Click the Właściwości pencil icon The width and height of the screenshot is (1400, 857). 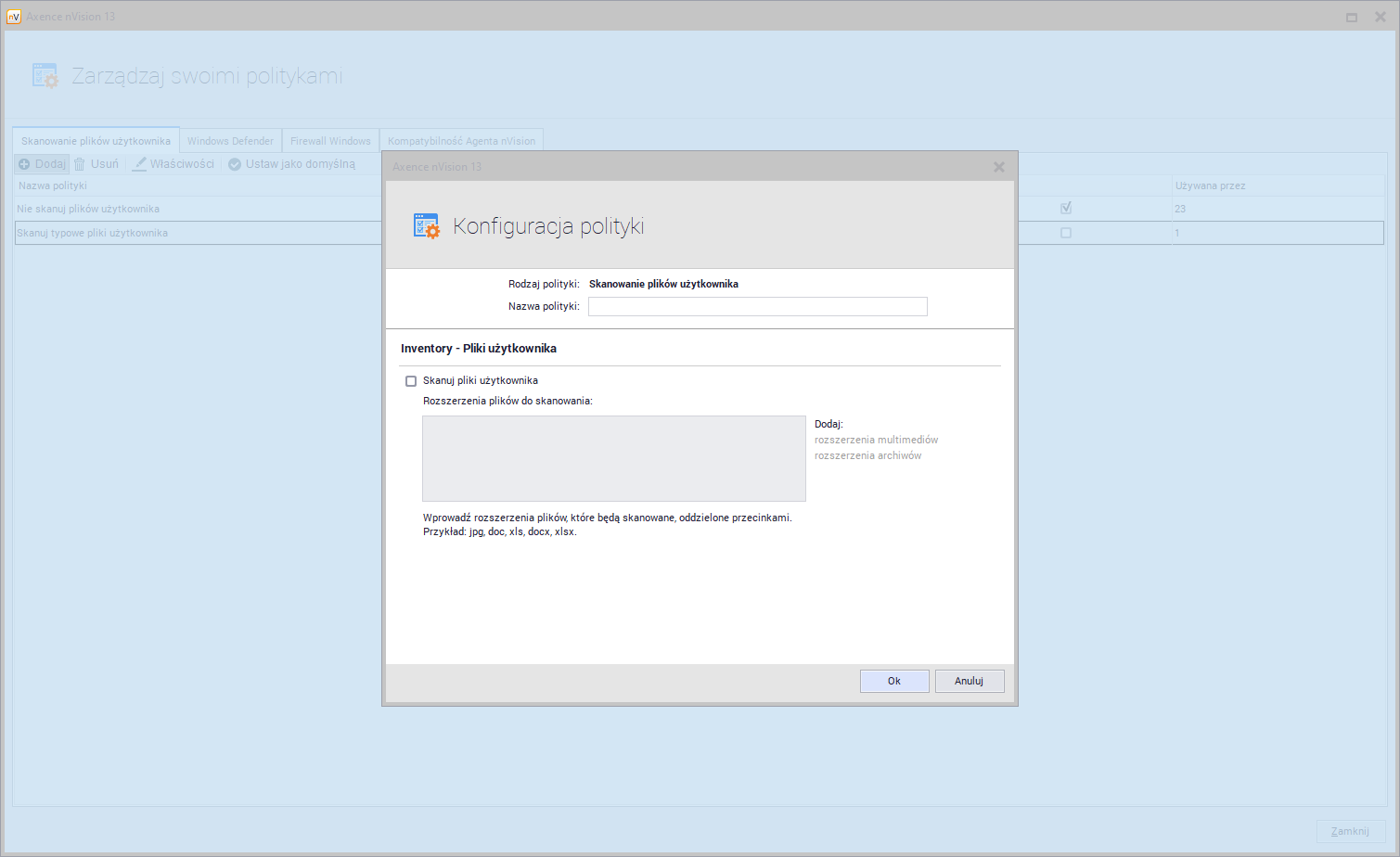coord(140,164)
